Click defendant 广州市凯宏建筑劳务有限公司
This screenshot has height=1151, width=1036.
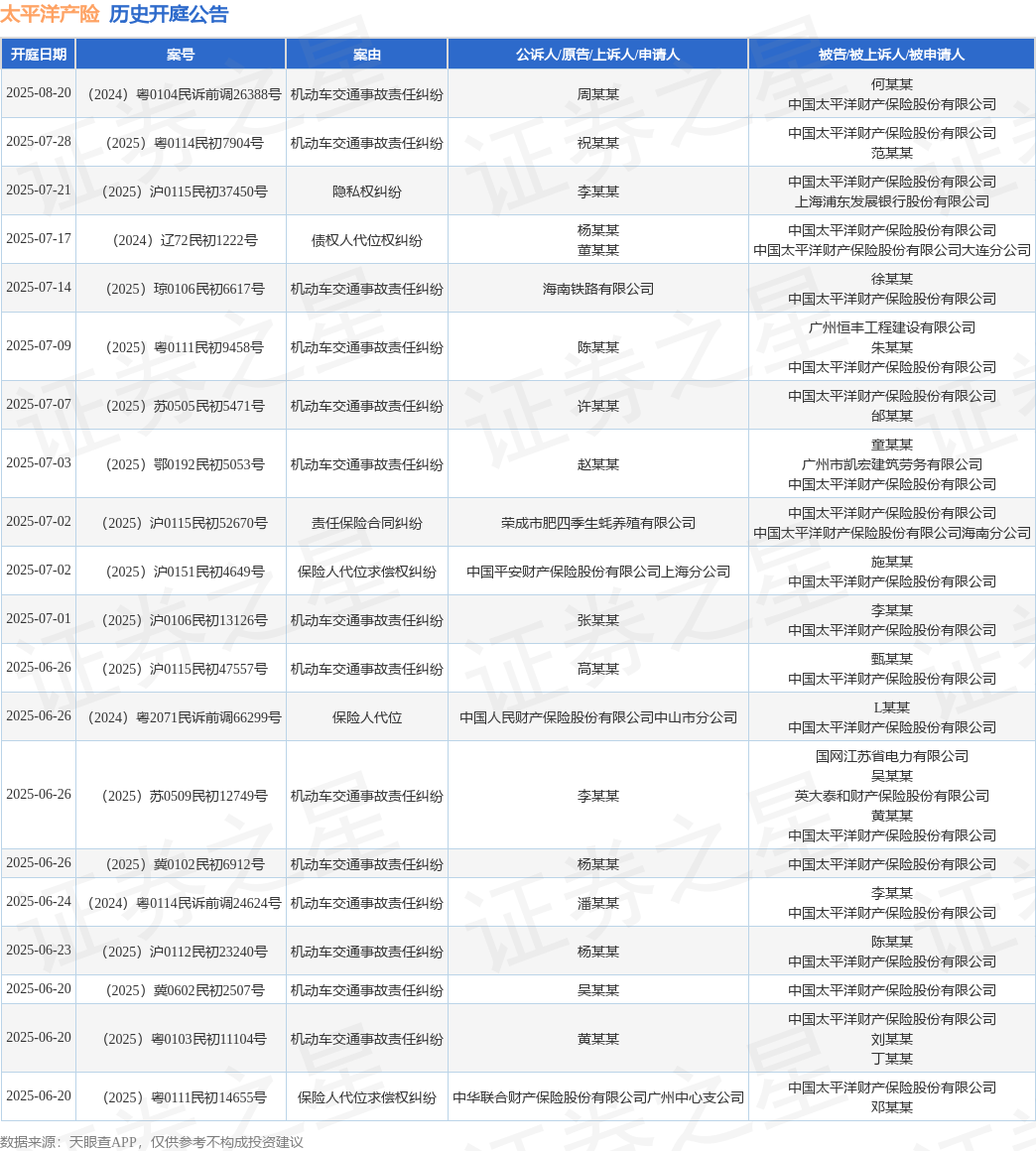pyautogui.click(x=891, y=464)
